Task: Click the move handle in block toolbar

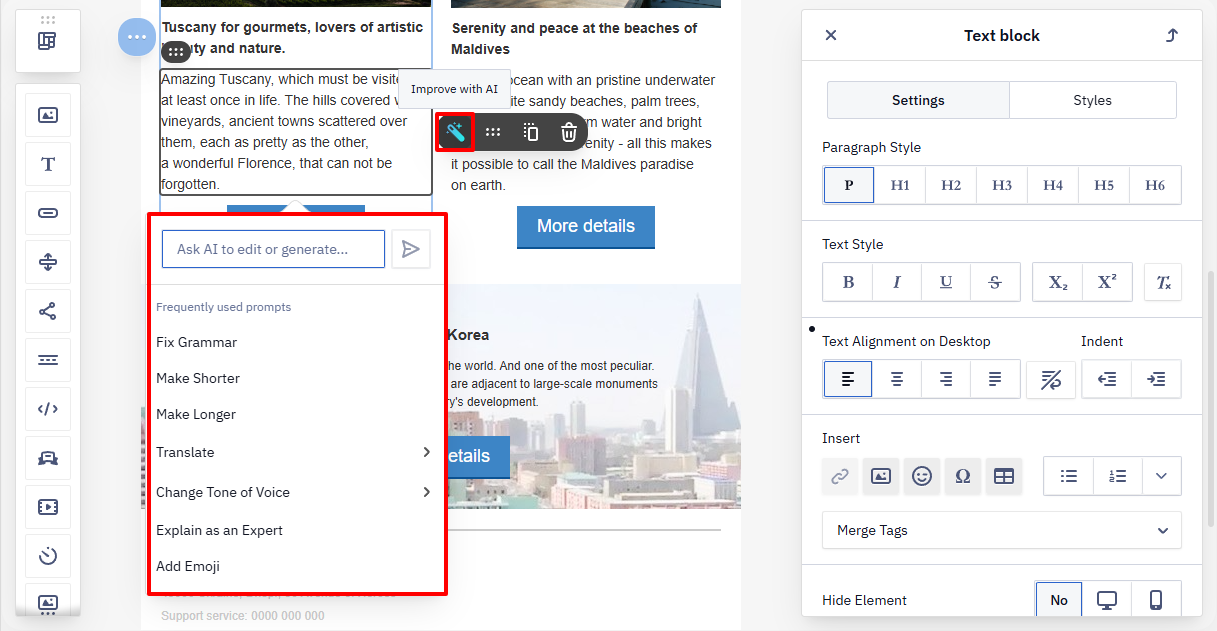Action: click(x=493, y=132)
